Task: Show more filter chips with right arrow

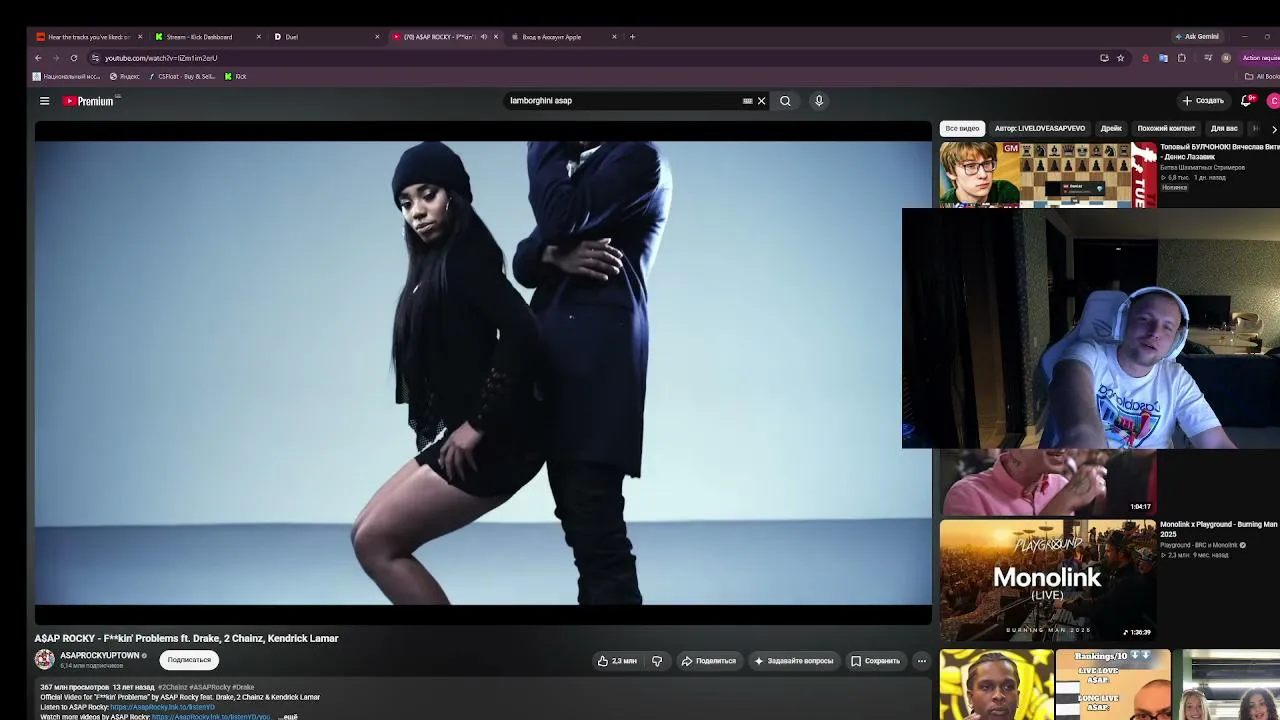Action: pos(1273,129)
